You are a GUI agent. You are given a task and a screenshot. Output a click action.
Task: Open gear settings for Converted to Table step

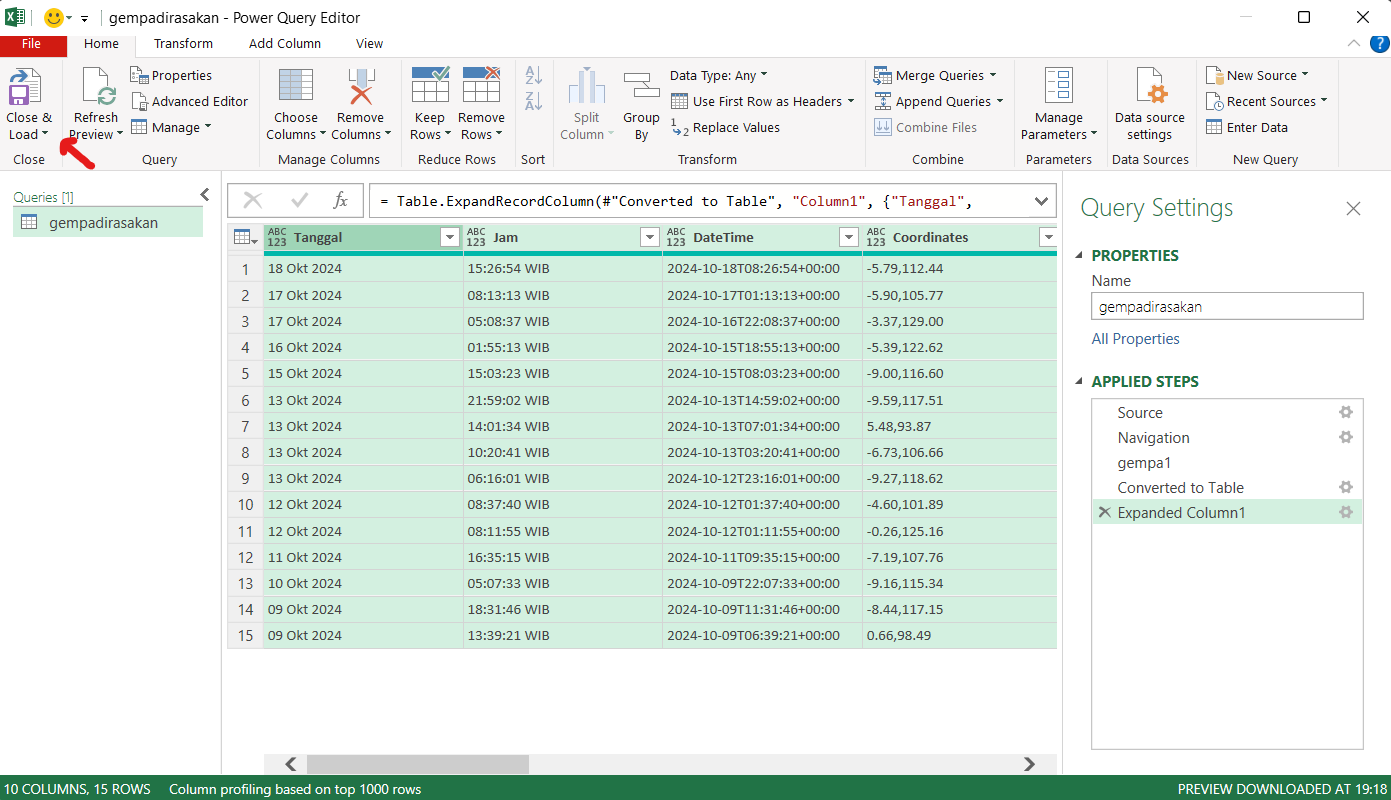click(x=1346, y=487)
